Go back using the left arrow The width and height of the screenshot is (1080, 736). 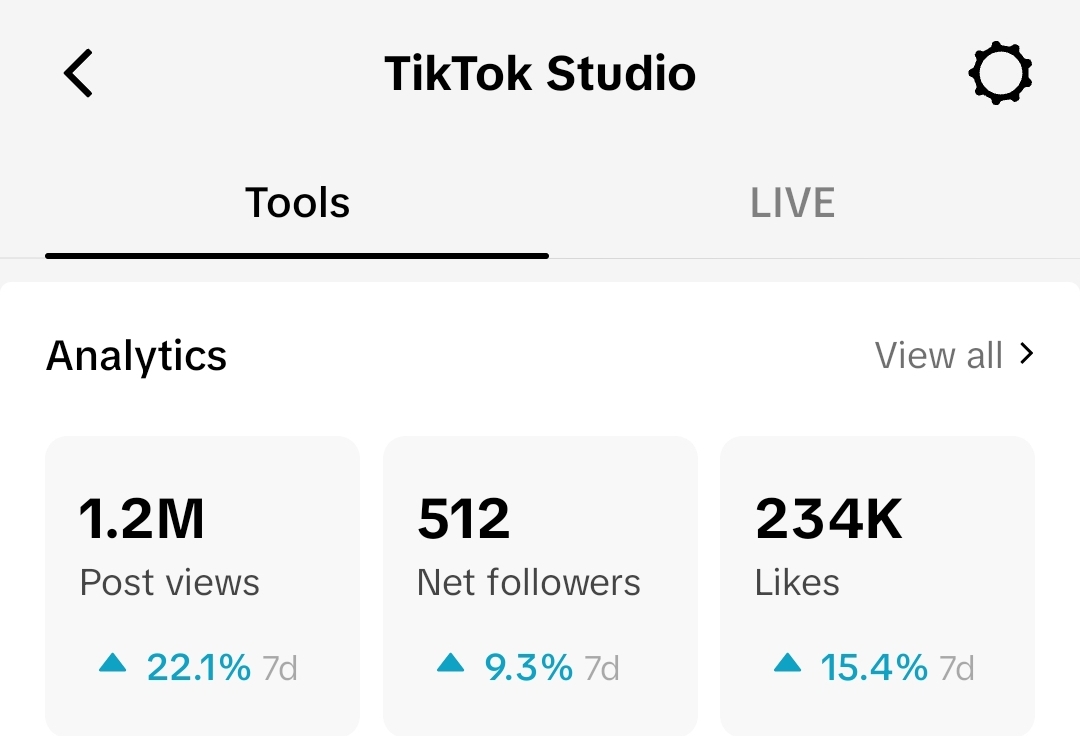[78, 74]
